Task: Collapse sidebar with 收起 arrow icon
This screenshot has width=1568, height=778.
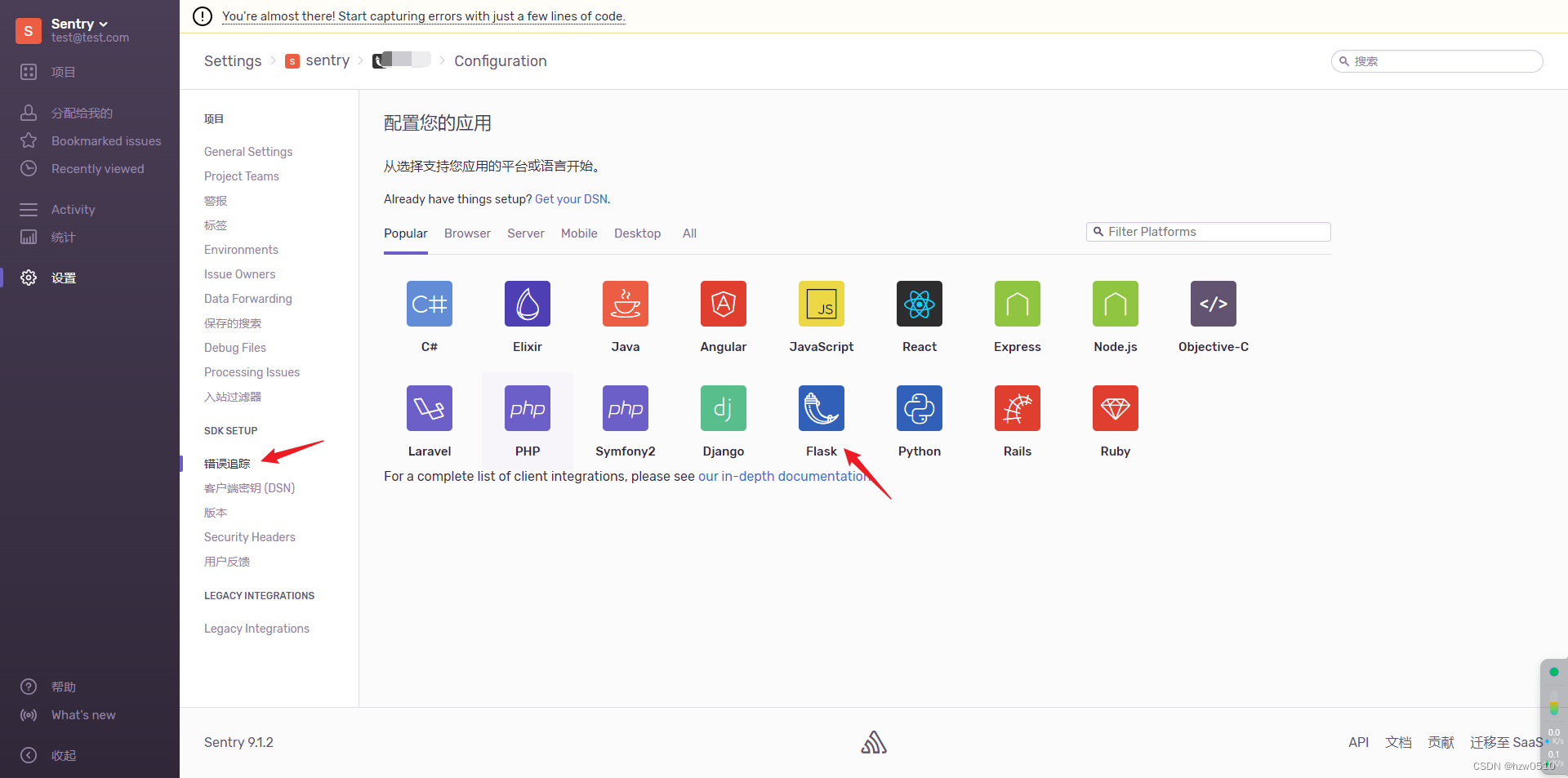Action: 29,755
